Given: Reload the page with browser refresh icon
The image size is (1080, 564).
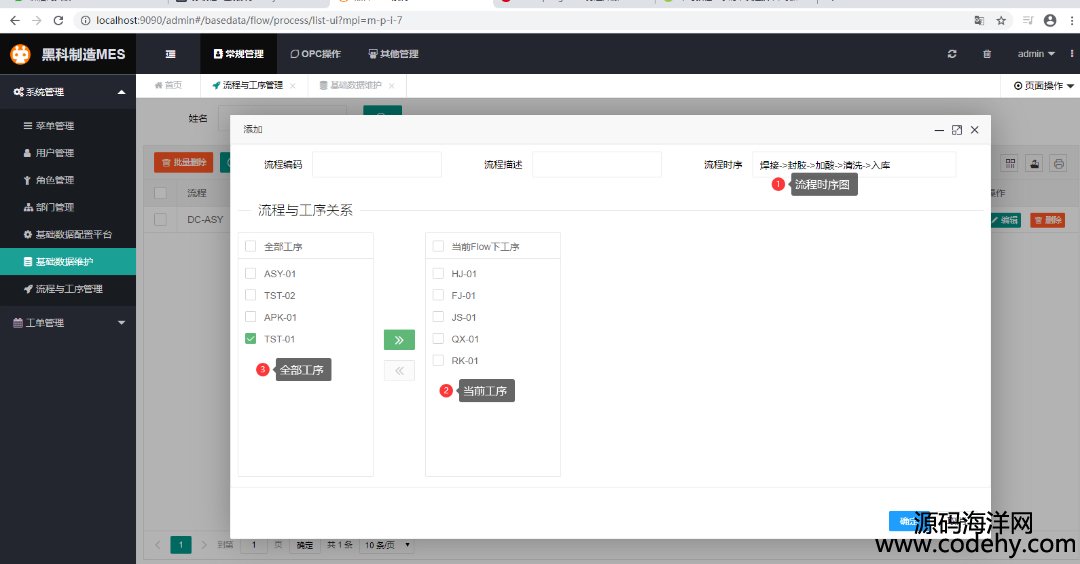Looking at the screenshot, I should click(x=59, y=21).
